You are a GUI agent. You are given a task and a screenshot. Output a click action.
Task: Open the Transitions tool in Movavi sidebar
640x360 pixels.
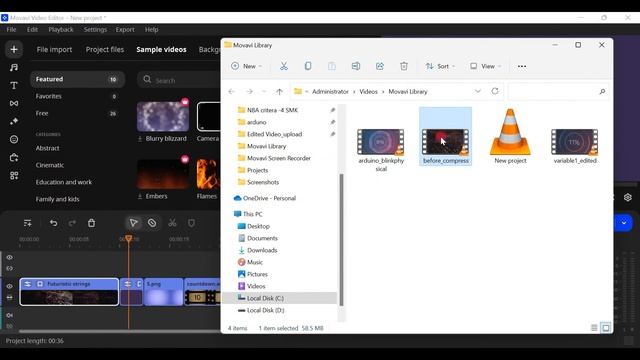14,103
